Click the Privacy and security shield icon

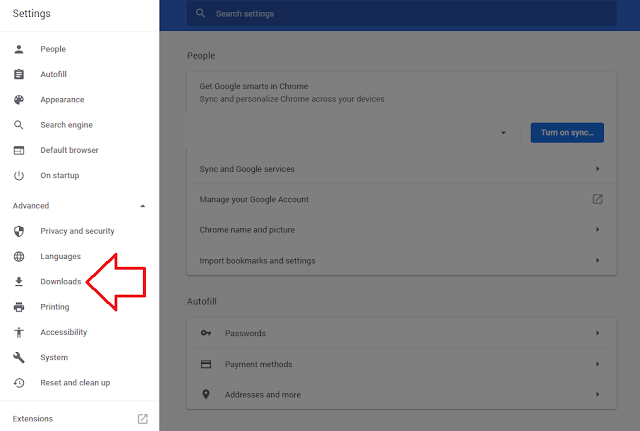click(18, 231)
